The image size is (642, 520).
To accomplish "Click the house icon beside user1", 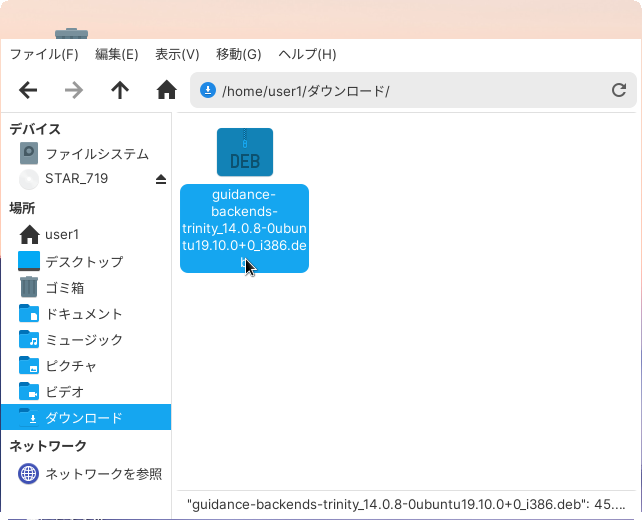I will click(x=29, y=235).
